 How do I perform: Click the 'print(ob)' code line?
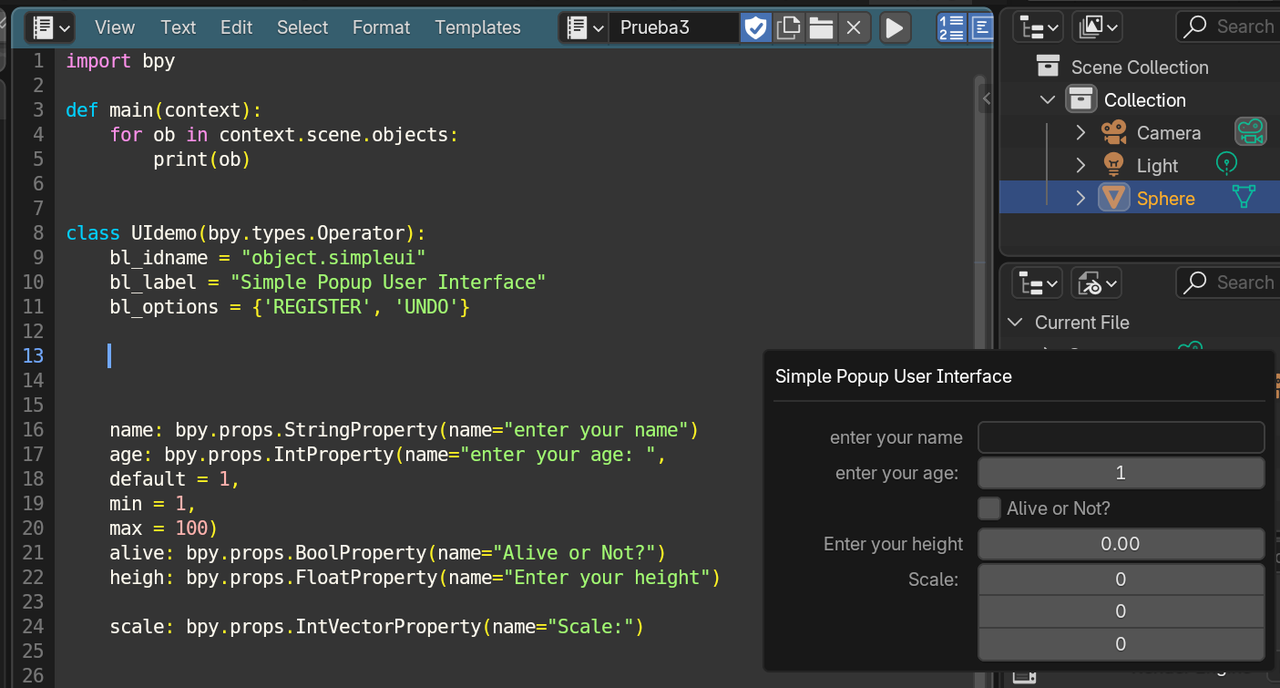tap(201, 159)
